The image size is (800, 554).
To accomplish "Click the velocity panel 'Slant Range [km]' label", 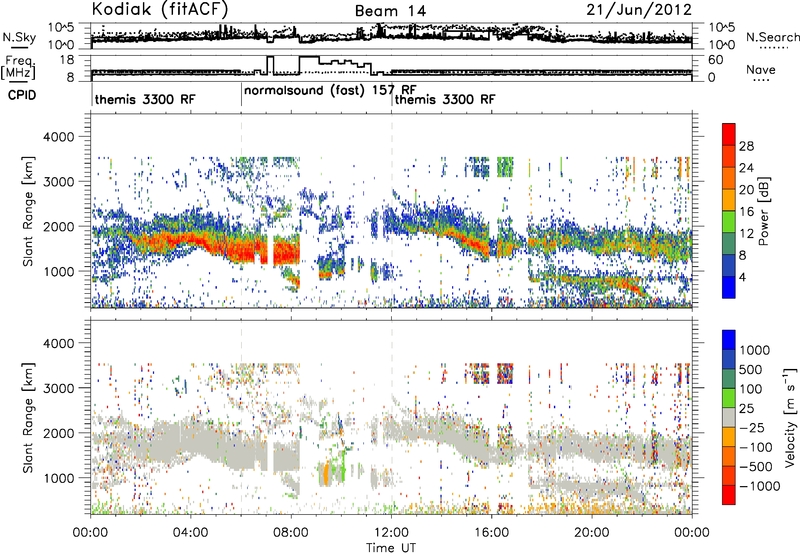I will point(28,417).
